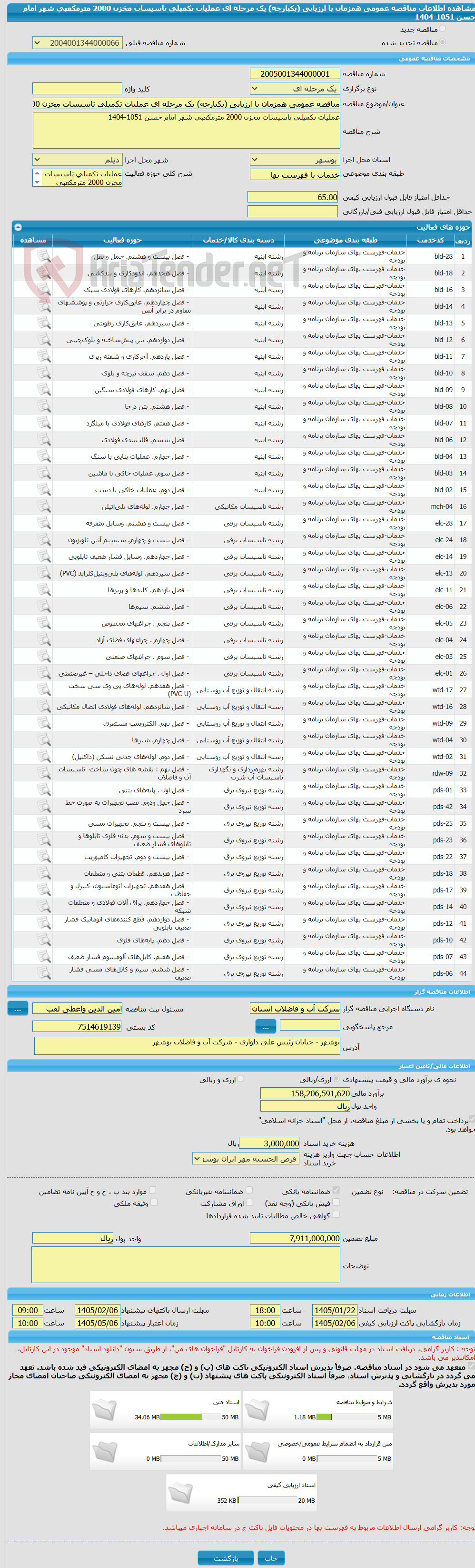The width and height of the screenshot is (475, 1568).
Task: Open view icon for row pds-06
Action: [43, 973]
